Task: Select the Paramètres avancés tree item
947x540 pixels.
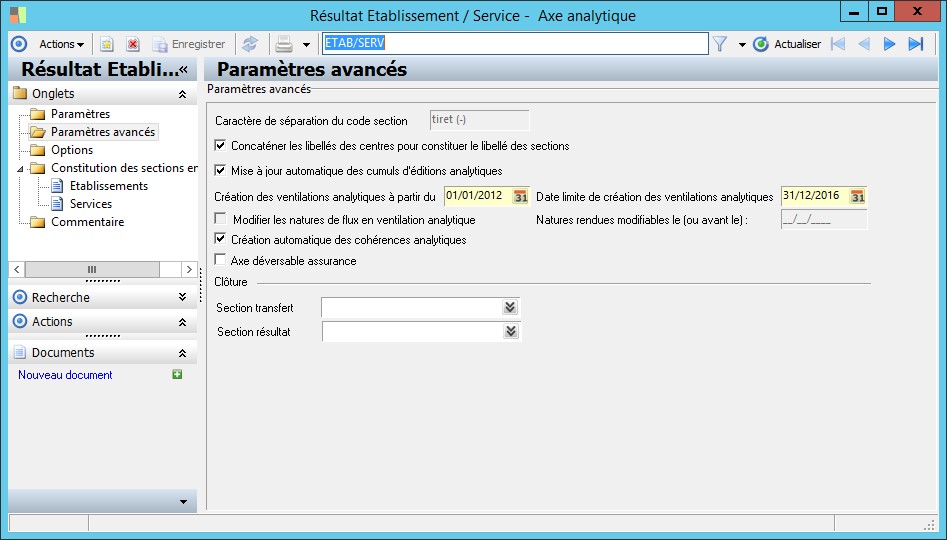Action: pyautogui.click(x=103, y=132)
